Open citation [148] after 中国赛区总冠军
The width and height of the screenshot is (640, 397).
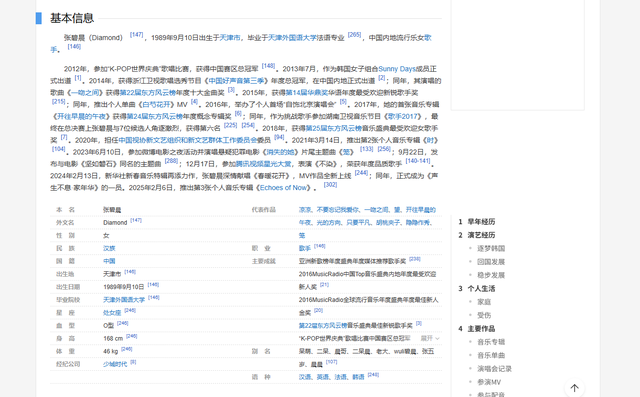tap(268, 66)
